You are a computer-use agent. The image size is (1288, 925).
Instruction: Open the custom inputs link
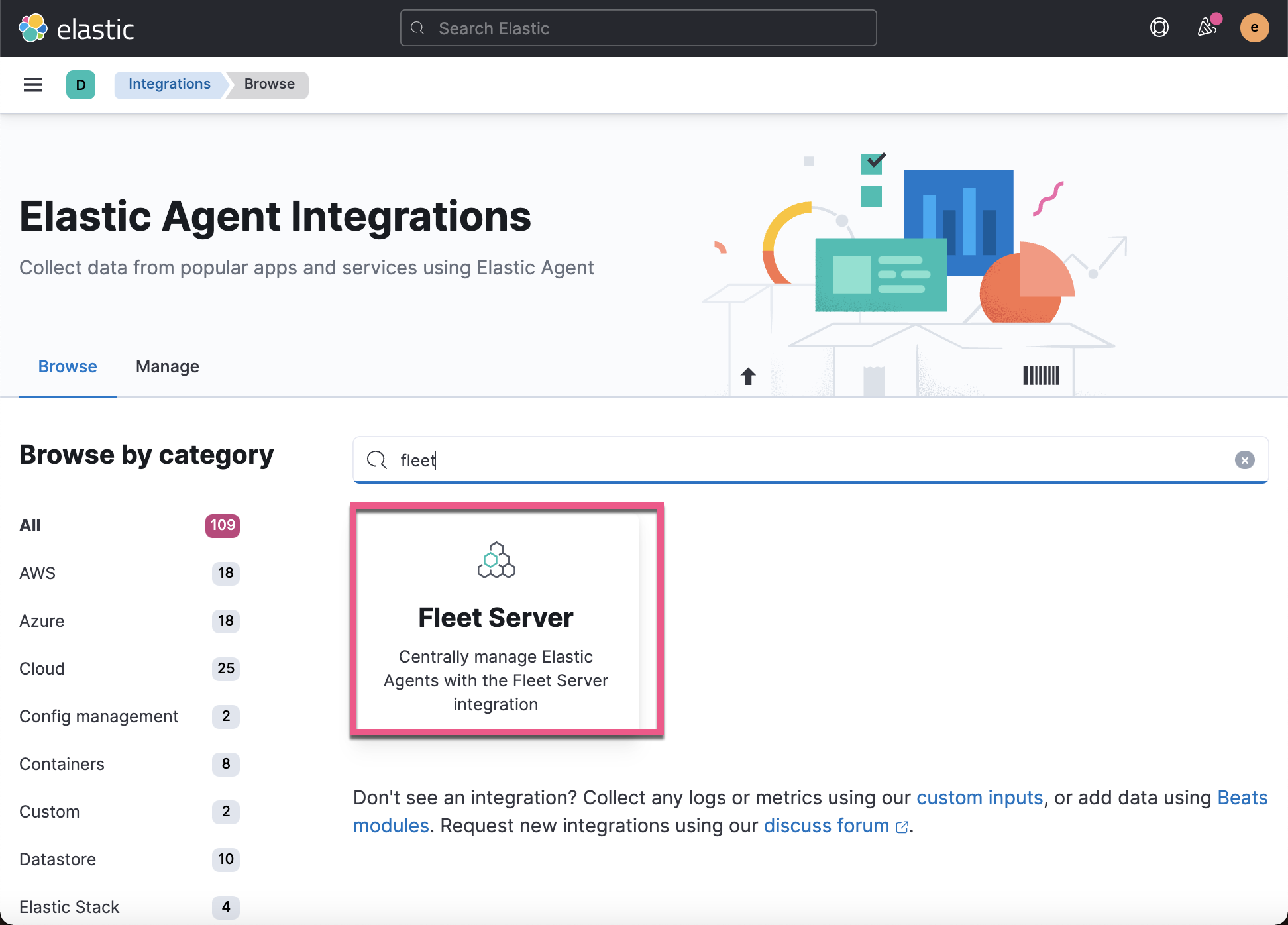click(x=979, y=798)
